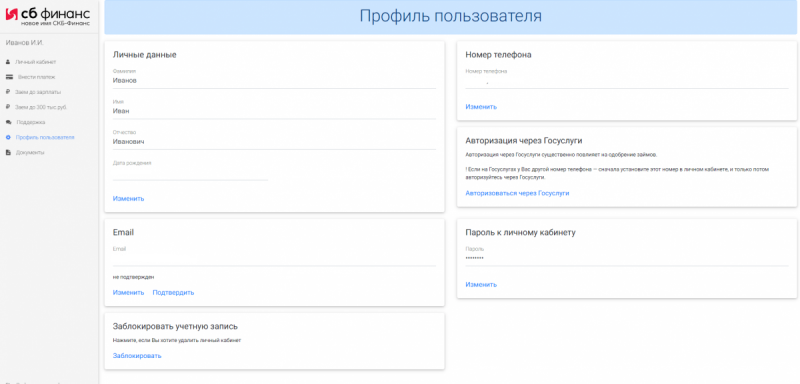Open Заем до зарплаты section

(38, 92)
